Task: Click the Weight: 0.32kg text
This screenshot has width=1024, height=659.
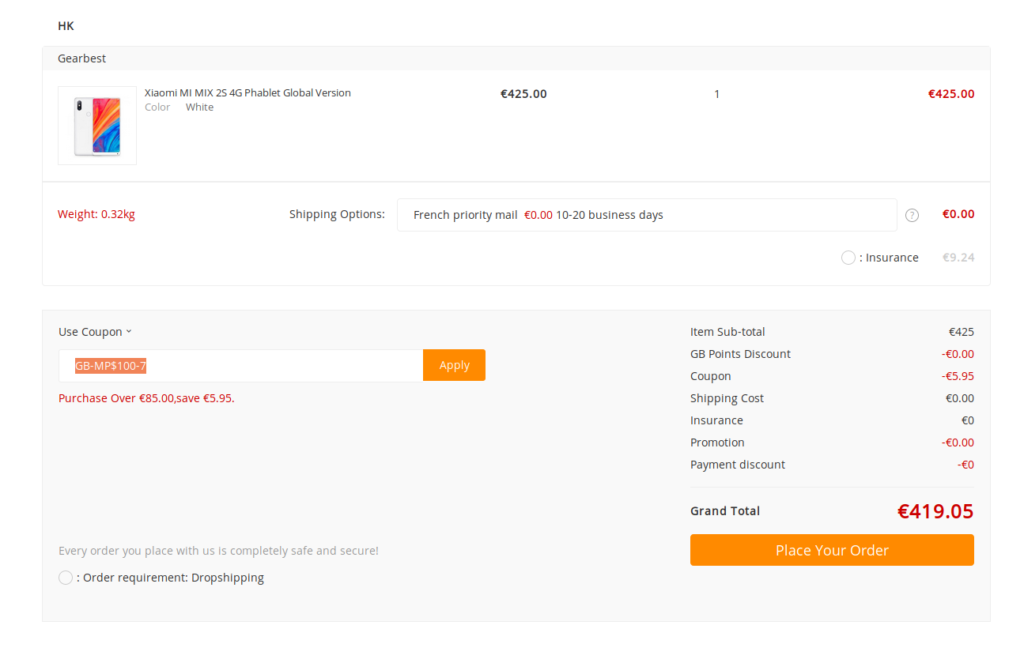Action: 96,214
